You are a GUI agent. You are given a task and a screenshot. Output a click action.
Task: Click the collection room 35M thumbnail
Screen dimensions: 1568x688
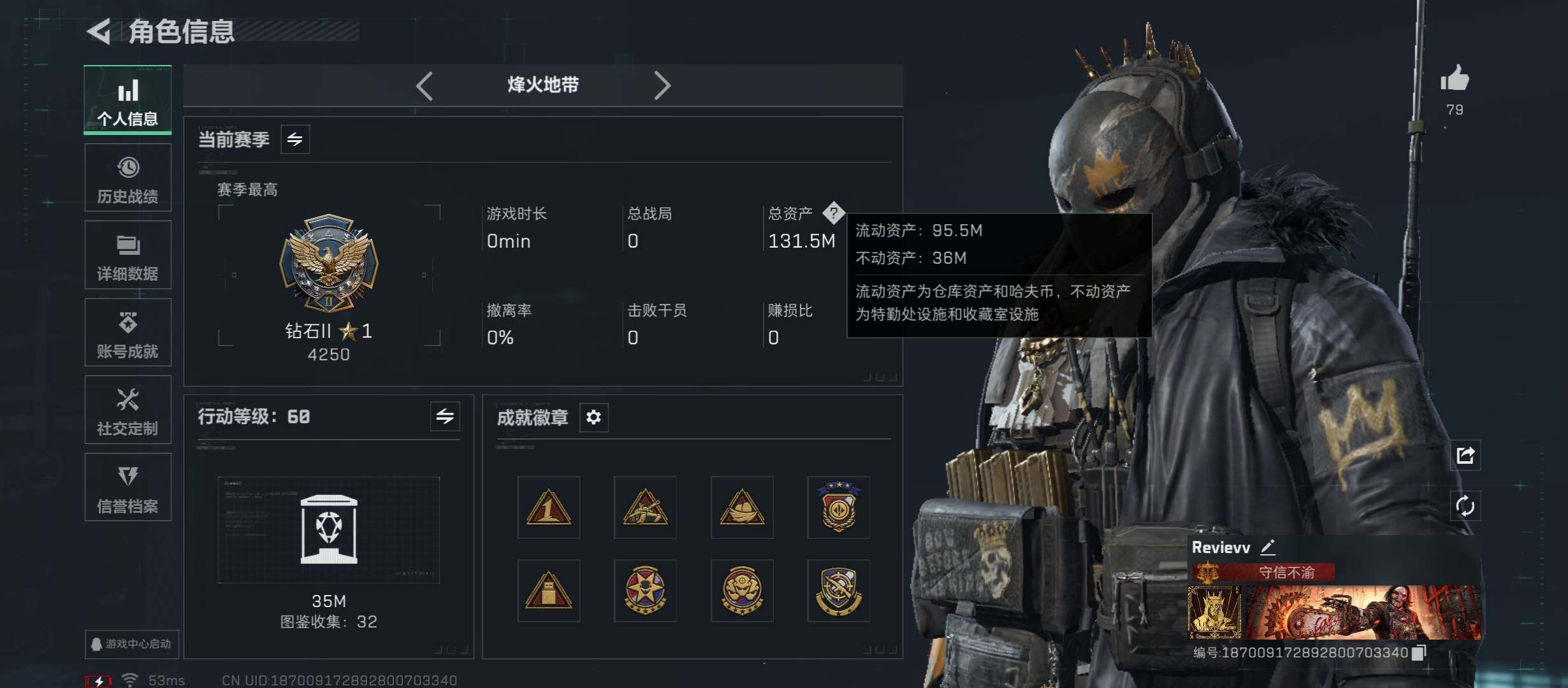(329, 530)
